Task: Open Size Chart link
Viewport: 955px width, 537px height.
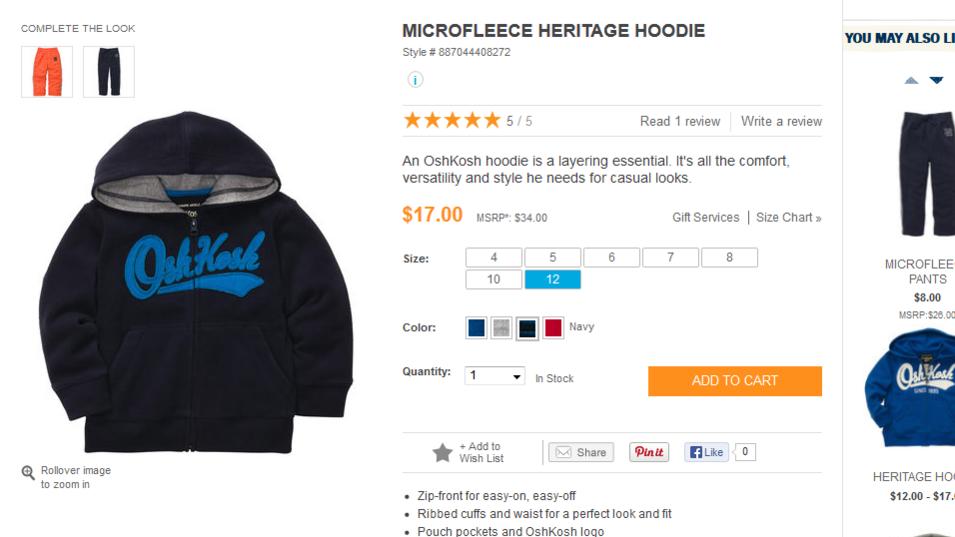Action: click(789, 217)
